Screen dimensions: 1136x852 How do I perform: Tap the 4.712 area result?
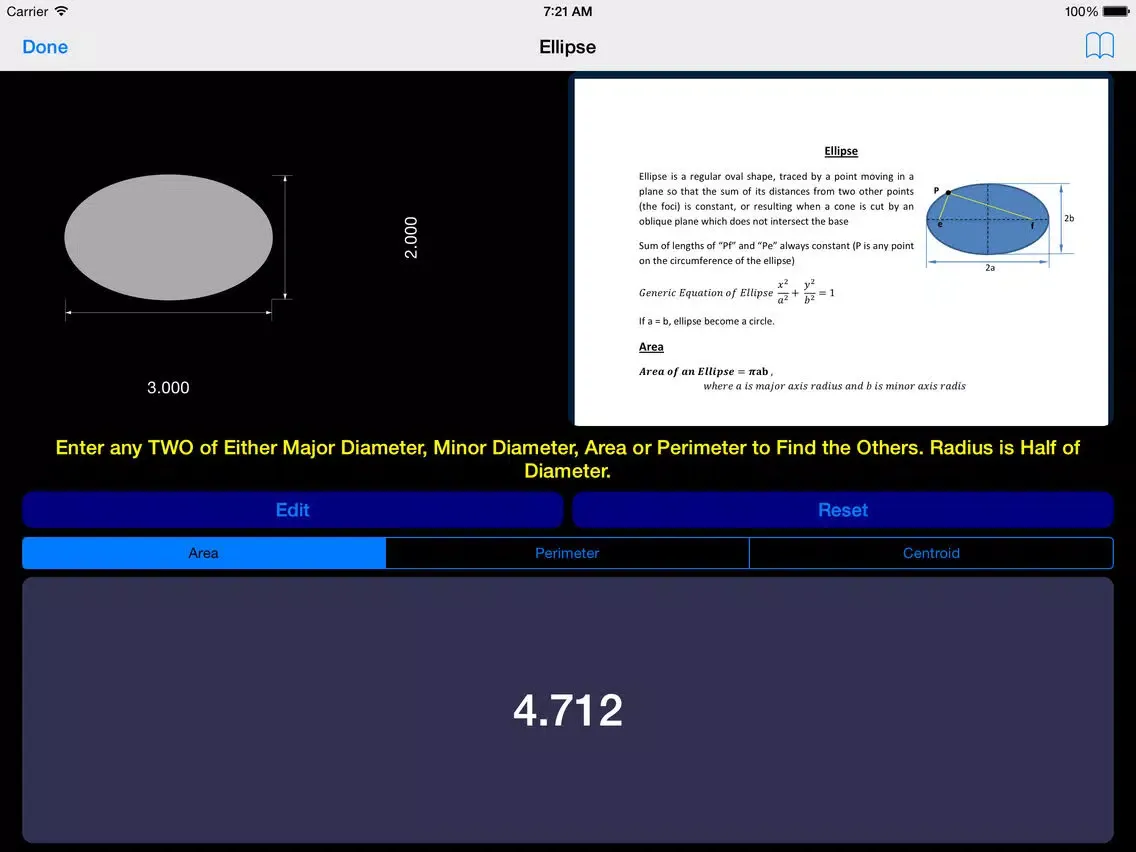[x=568, y=710]
